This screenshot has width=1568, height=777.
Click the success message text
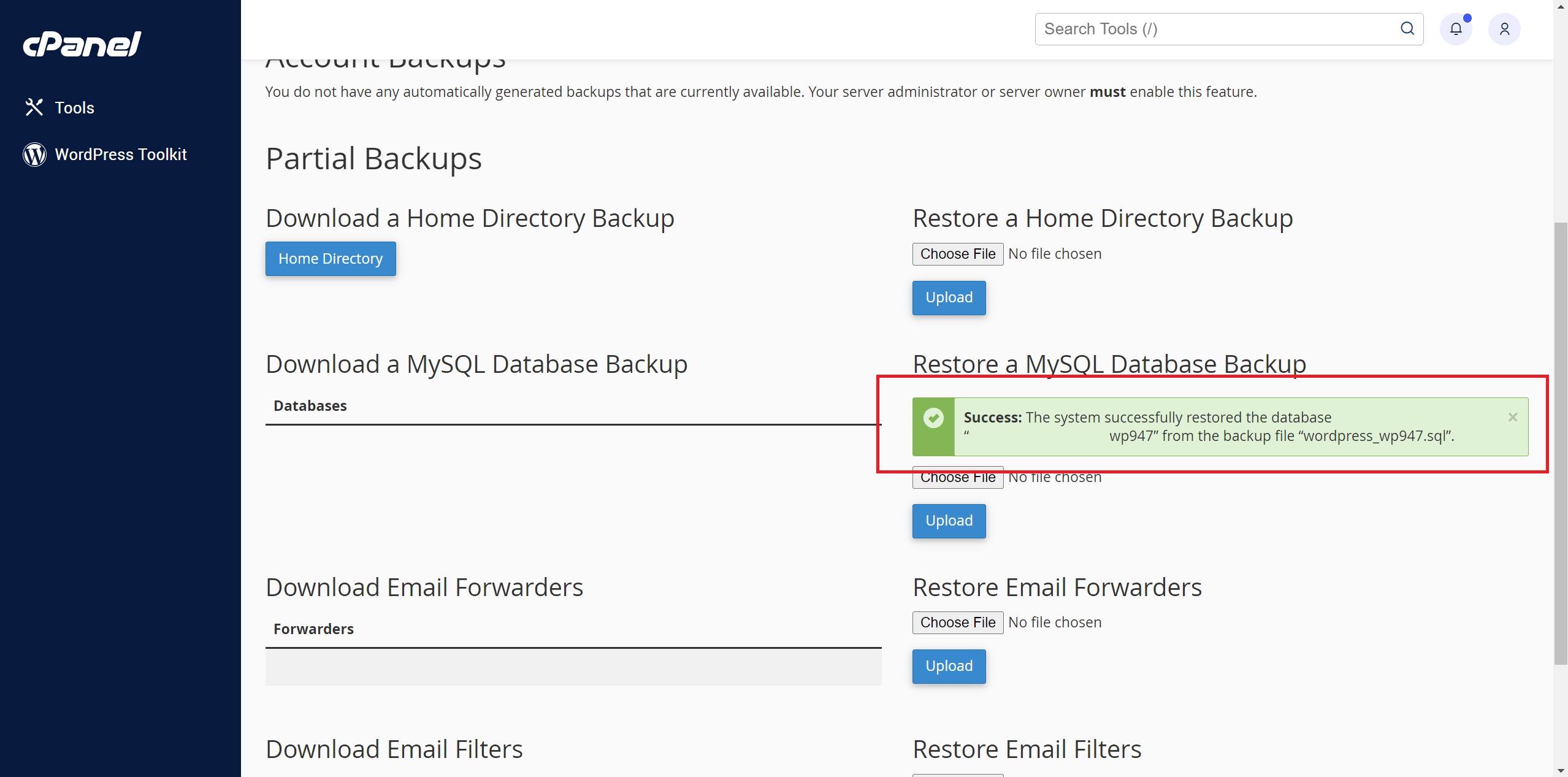1209,427
